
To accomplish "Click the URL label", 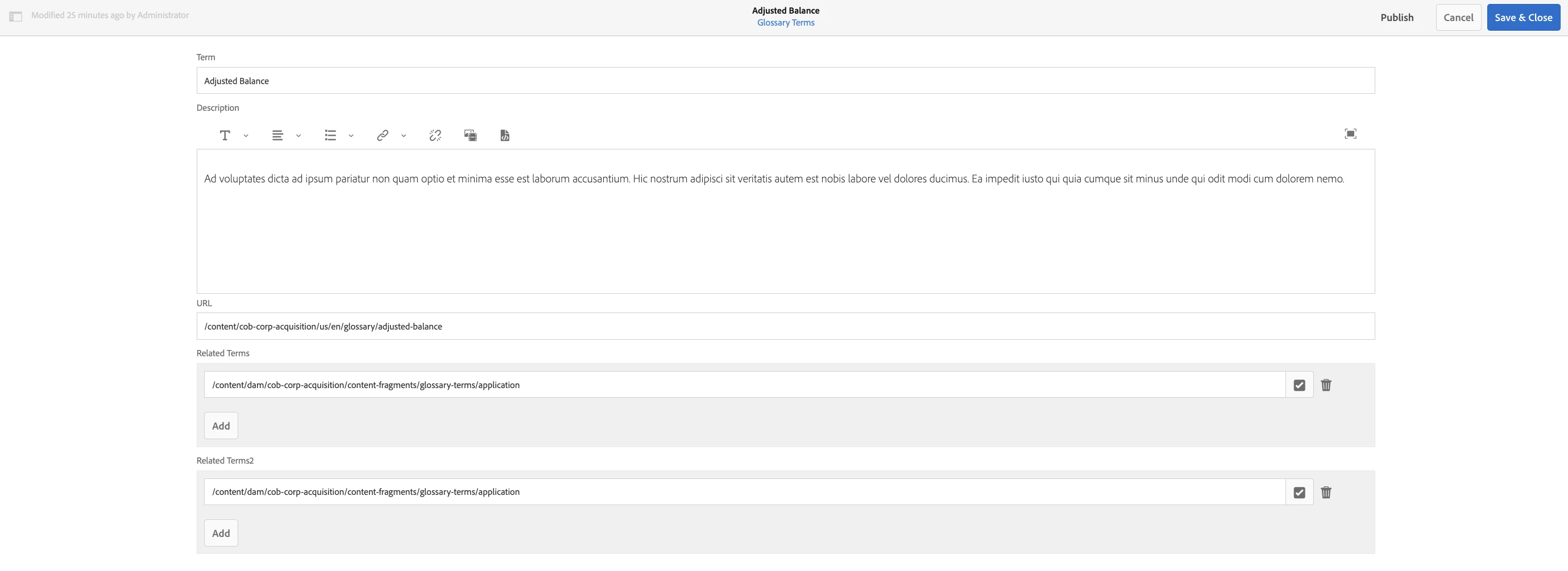I will pos(204,303).
